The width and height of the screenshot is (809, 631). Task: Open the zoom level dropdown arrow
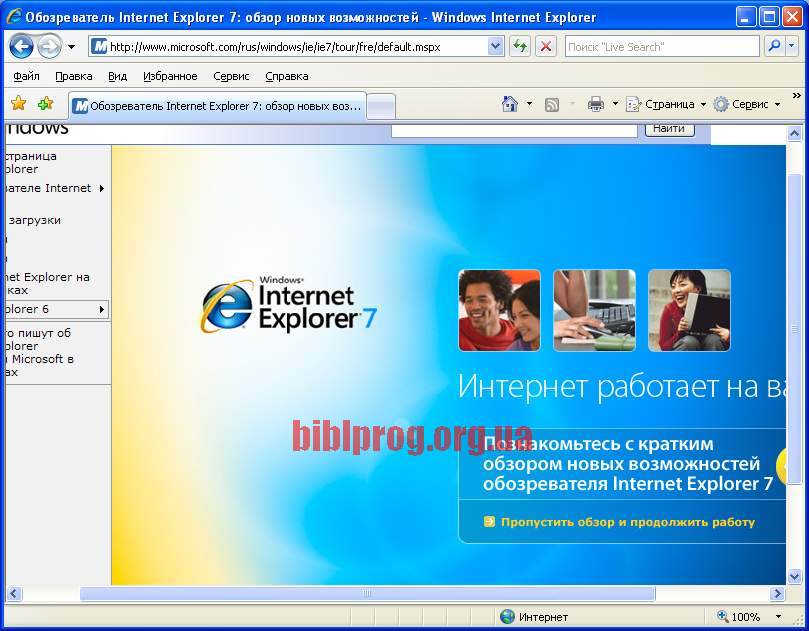point(778,617)
